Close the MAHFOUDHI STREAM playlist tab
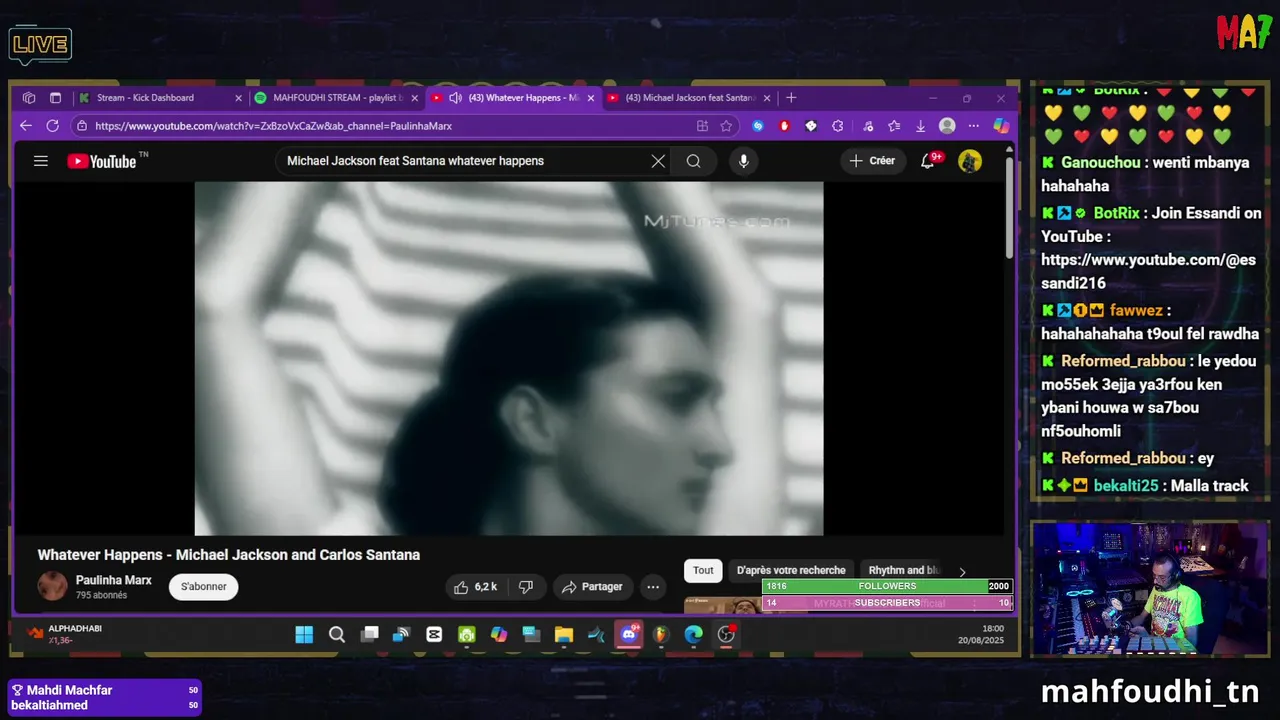The image size is (1280, 720). pos(414,98)
